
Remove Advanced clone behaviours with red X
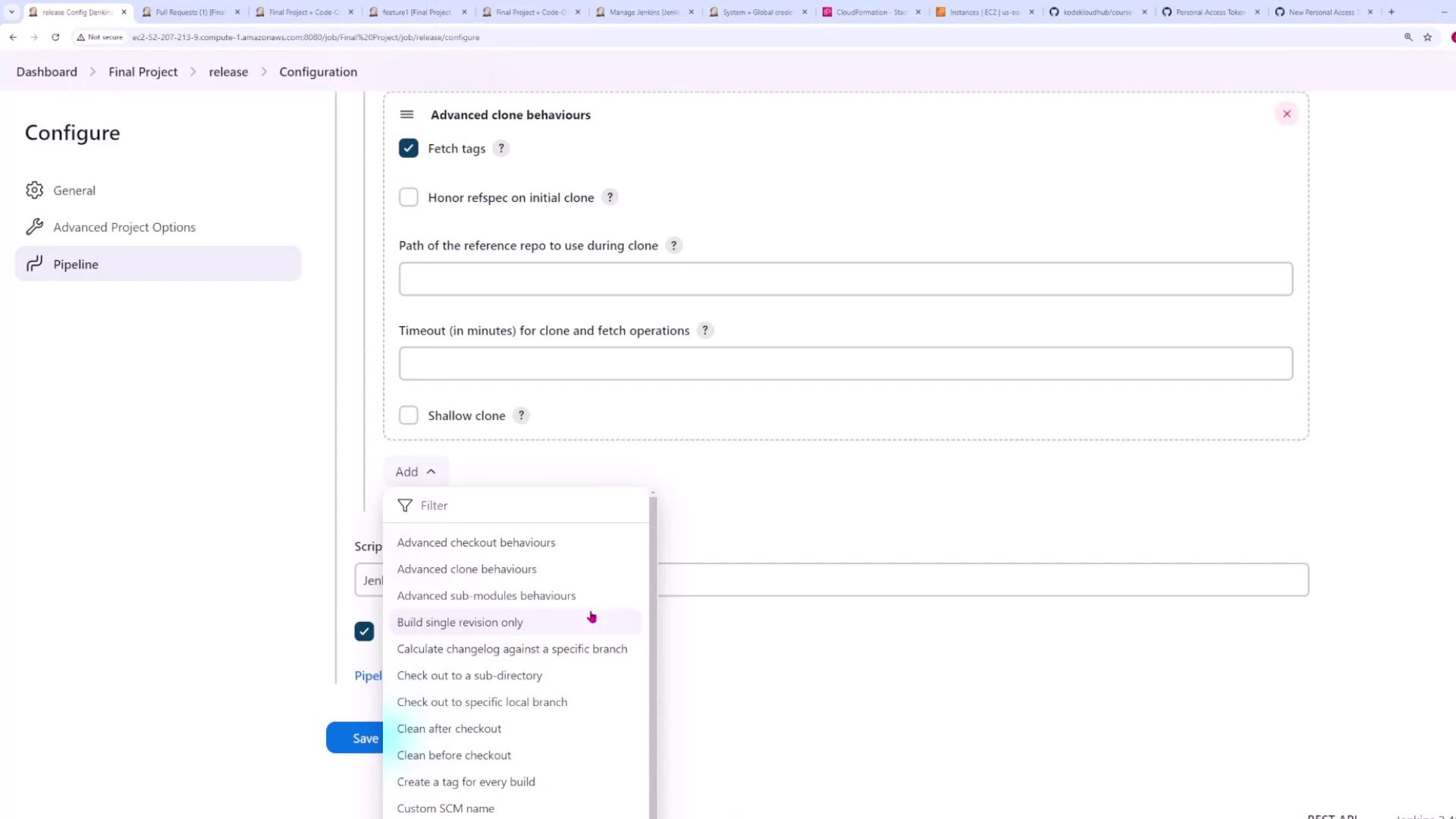pos(1286,114)
